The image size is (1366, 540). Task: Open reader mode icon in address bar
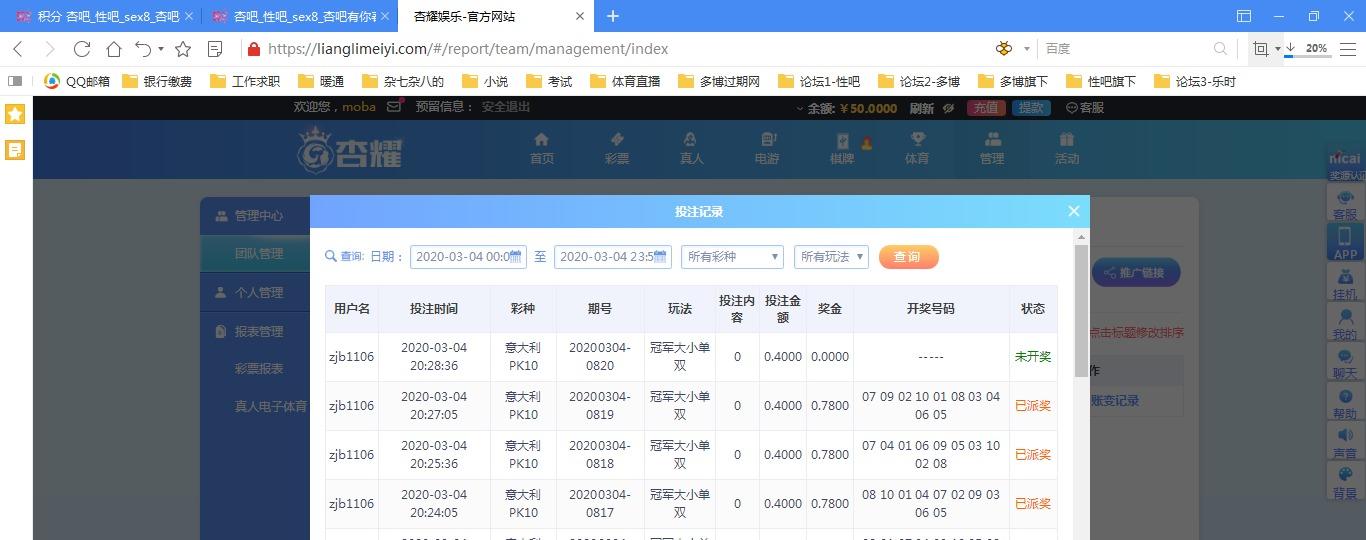pos(215,48)
